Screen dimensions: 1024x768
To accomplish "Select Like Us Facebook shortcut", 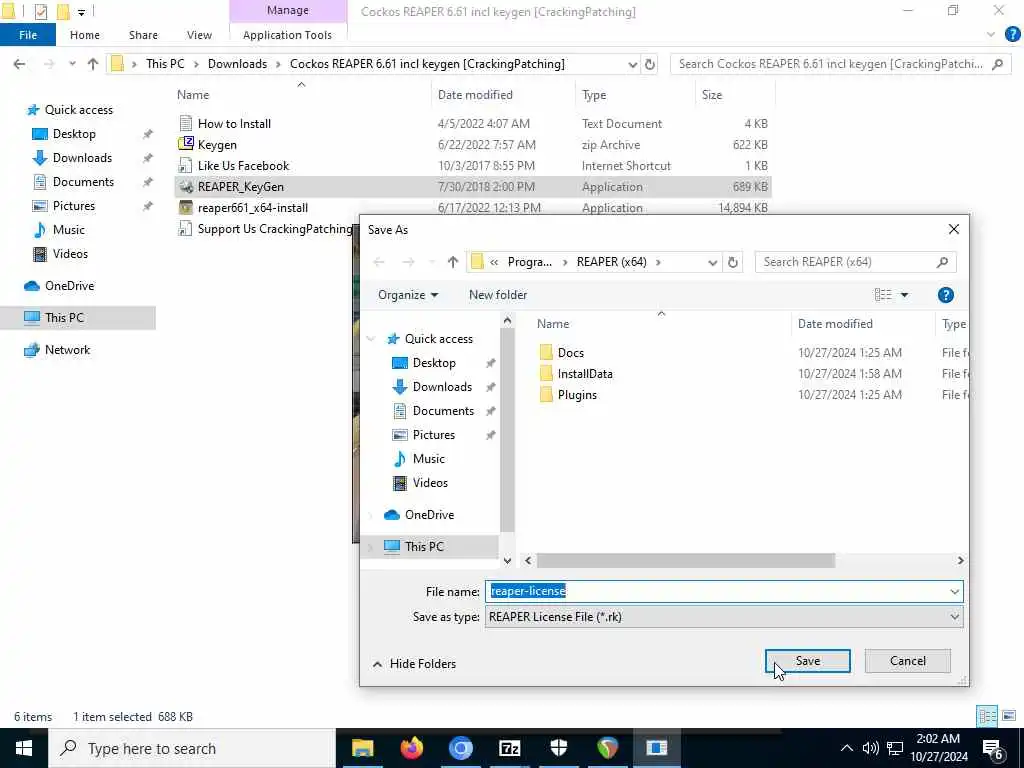I will tap(243, 166).
